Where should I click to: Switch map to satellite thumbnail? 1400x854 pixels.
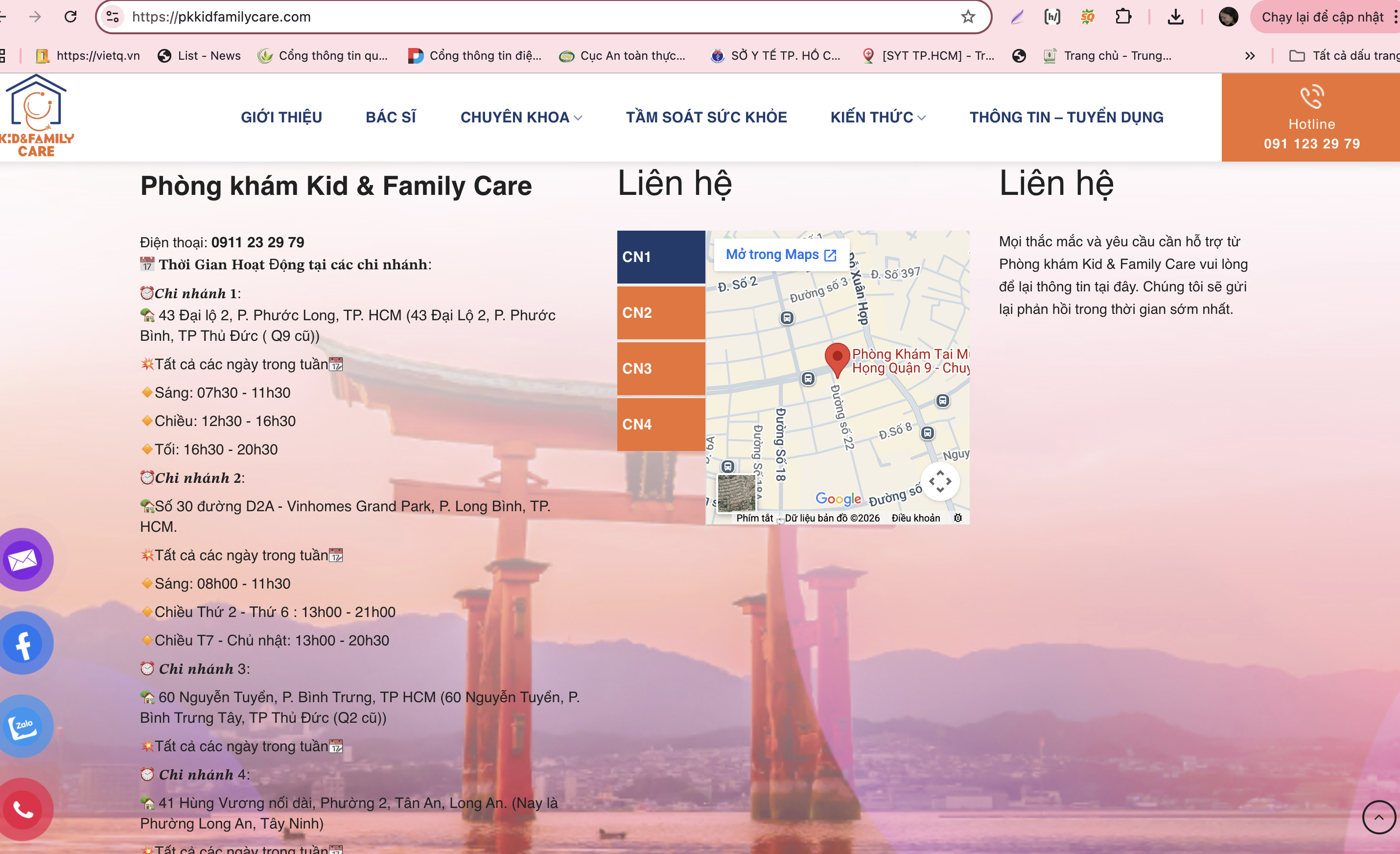(736, 493)
